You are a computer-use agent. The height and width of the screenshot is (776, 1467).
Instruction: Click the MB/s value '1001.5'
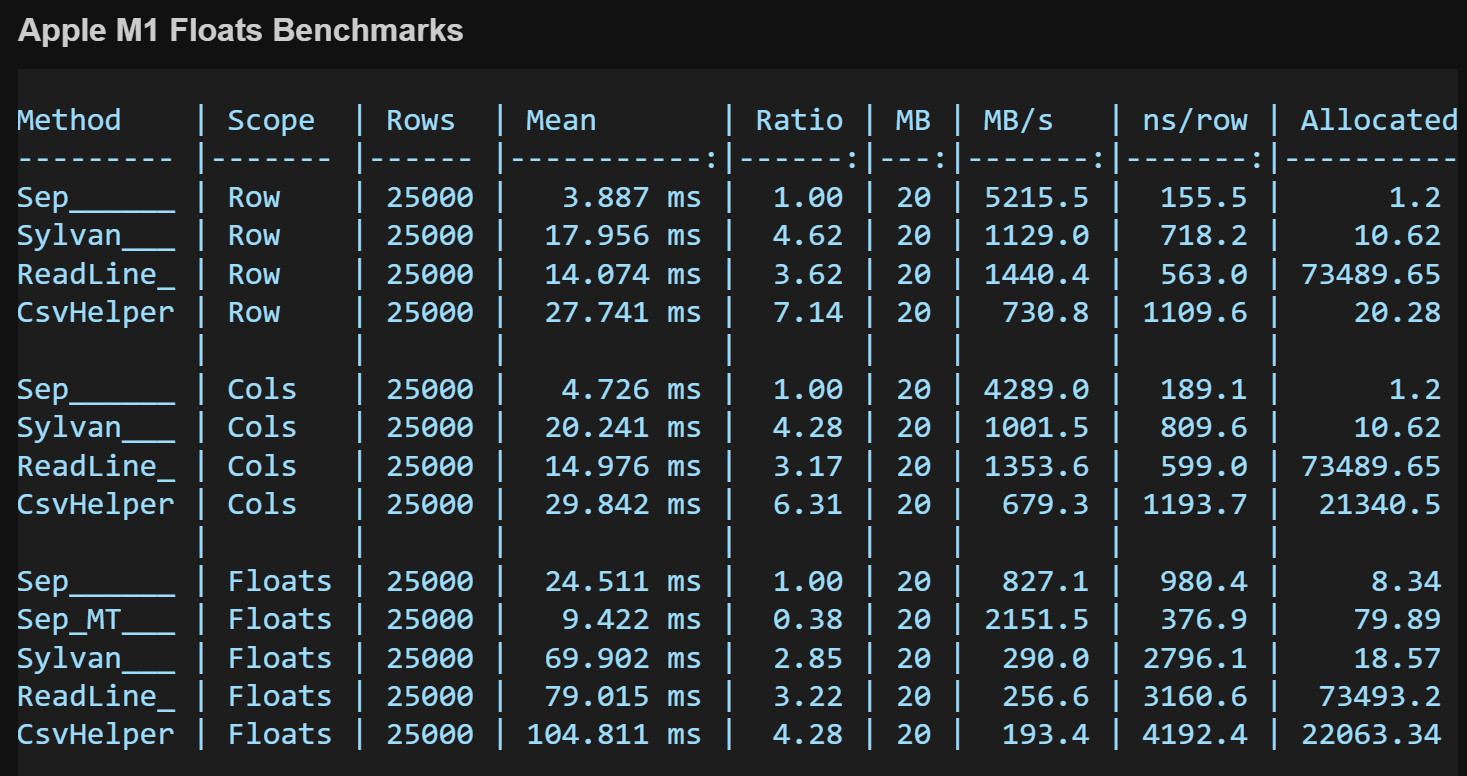pyautogui.click(x=1036, y=427)
